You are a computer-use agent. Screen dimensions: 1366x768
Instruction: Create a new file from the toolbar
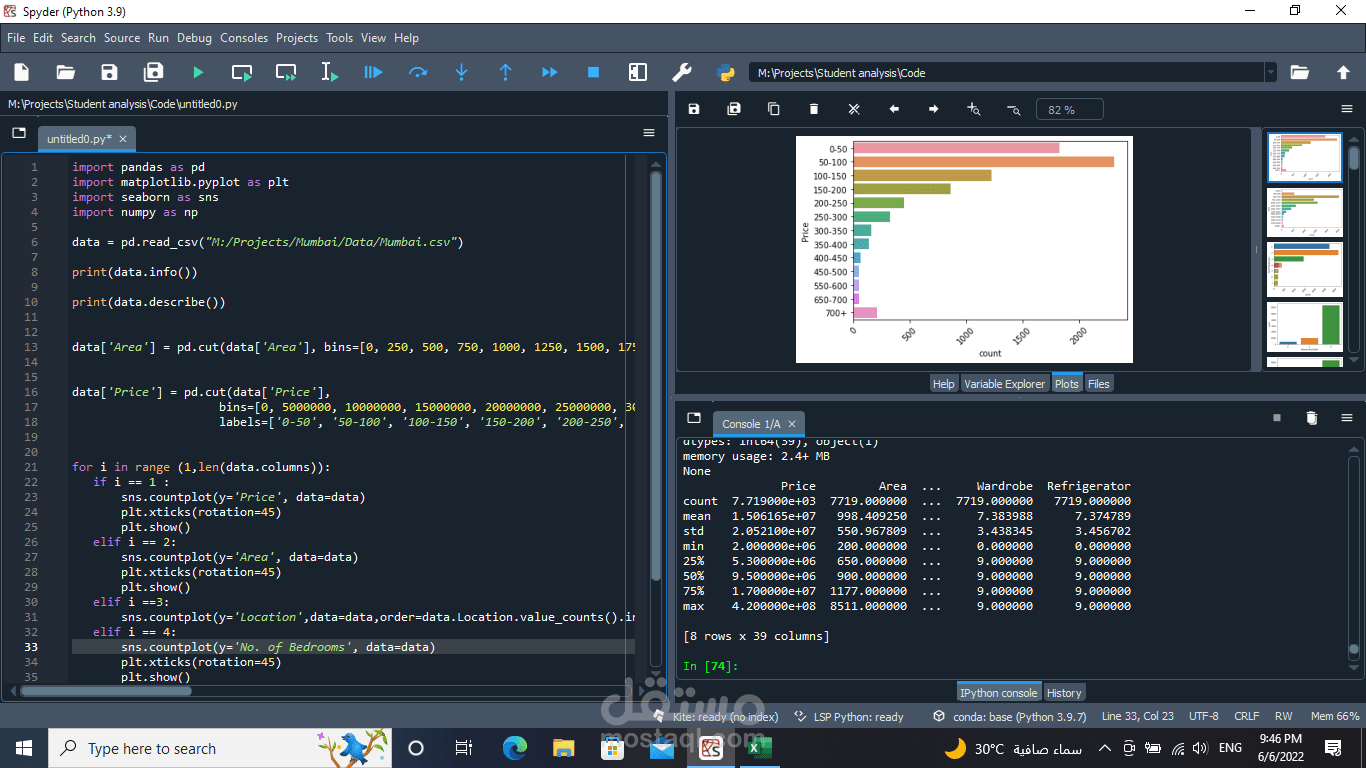click(x=21, y=72)
